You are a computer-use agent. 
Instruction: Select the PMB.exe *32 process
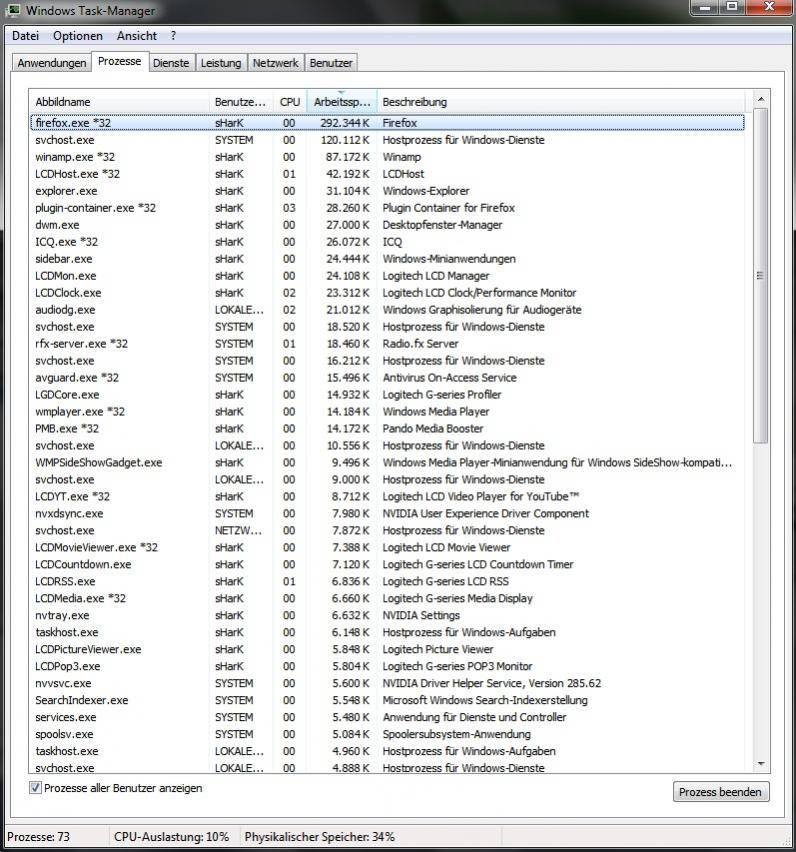pos(387,429)
